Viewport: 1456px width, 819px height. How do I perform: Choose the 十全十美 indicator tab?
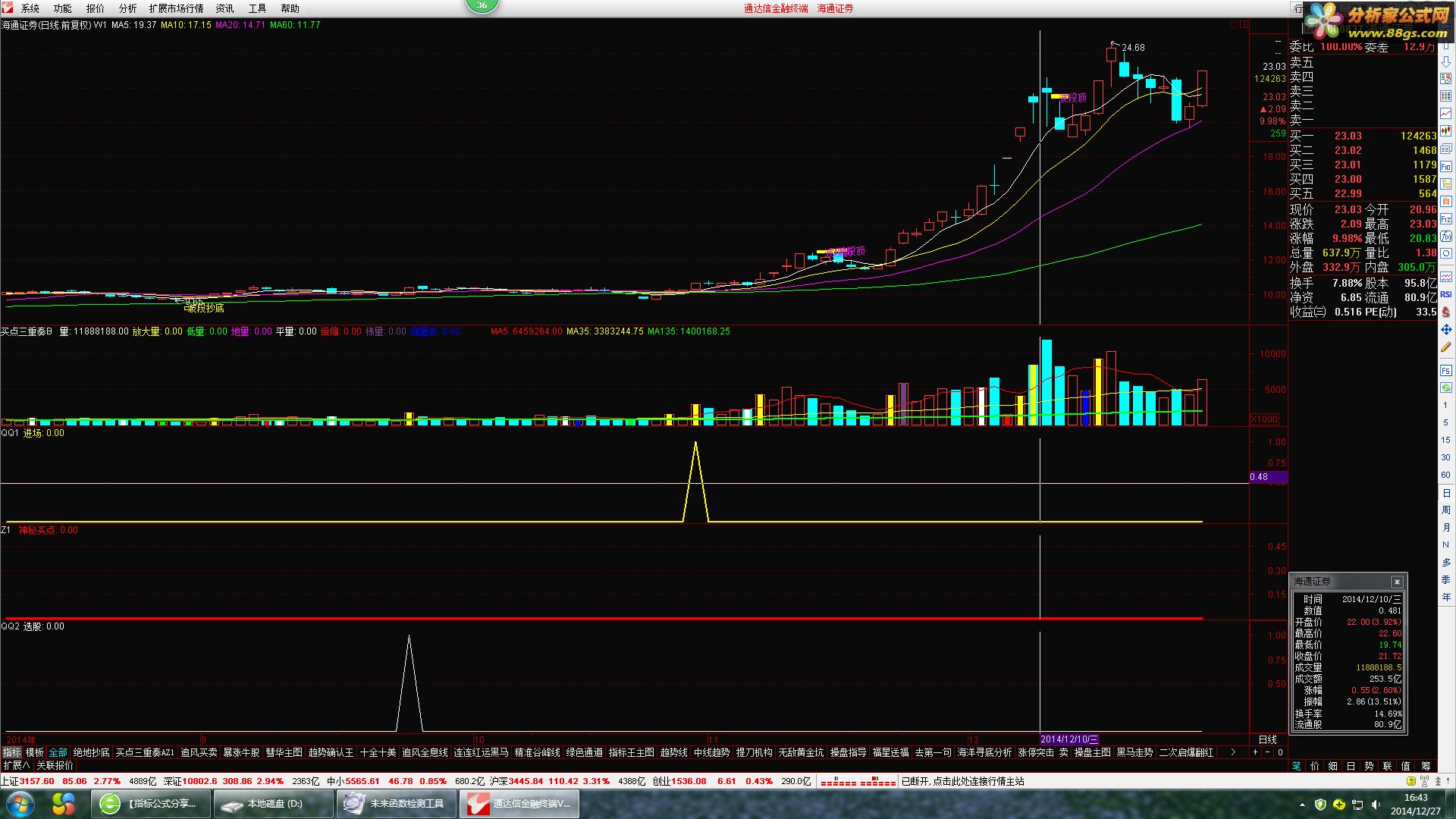click(378, 752)
